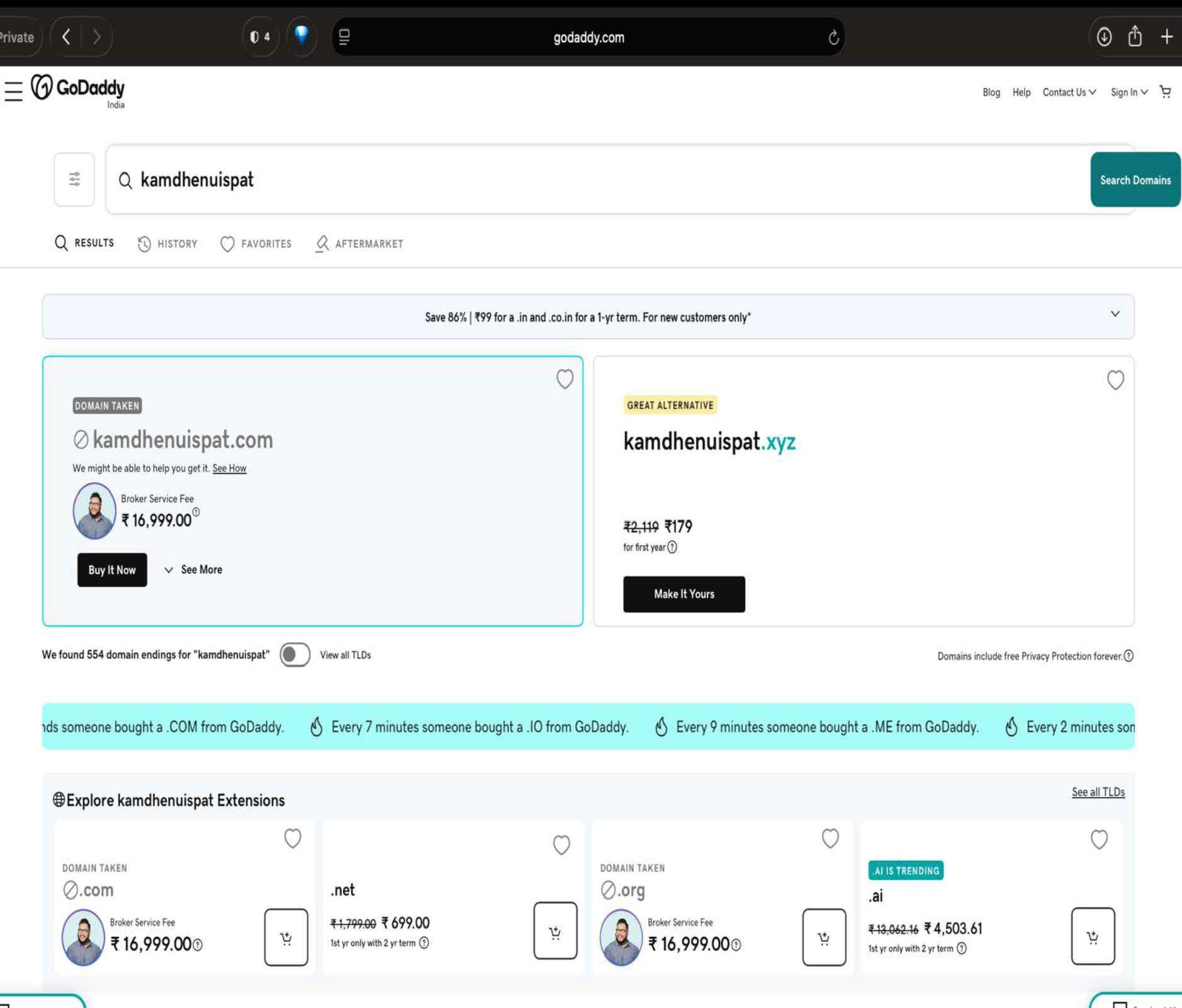Click the magnifier icon in the search box
Screen dimensions: 1182x1008
[x=125, y=181]
